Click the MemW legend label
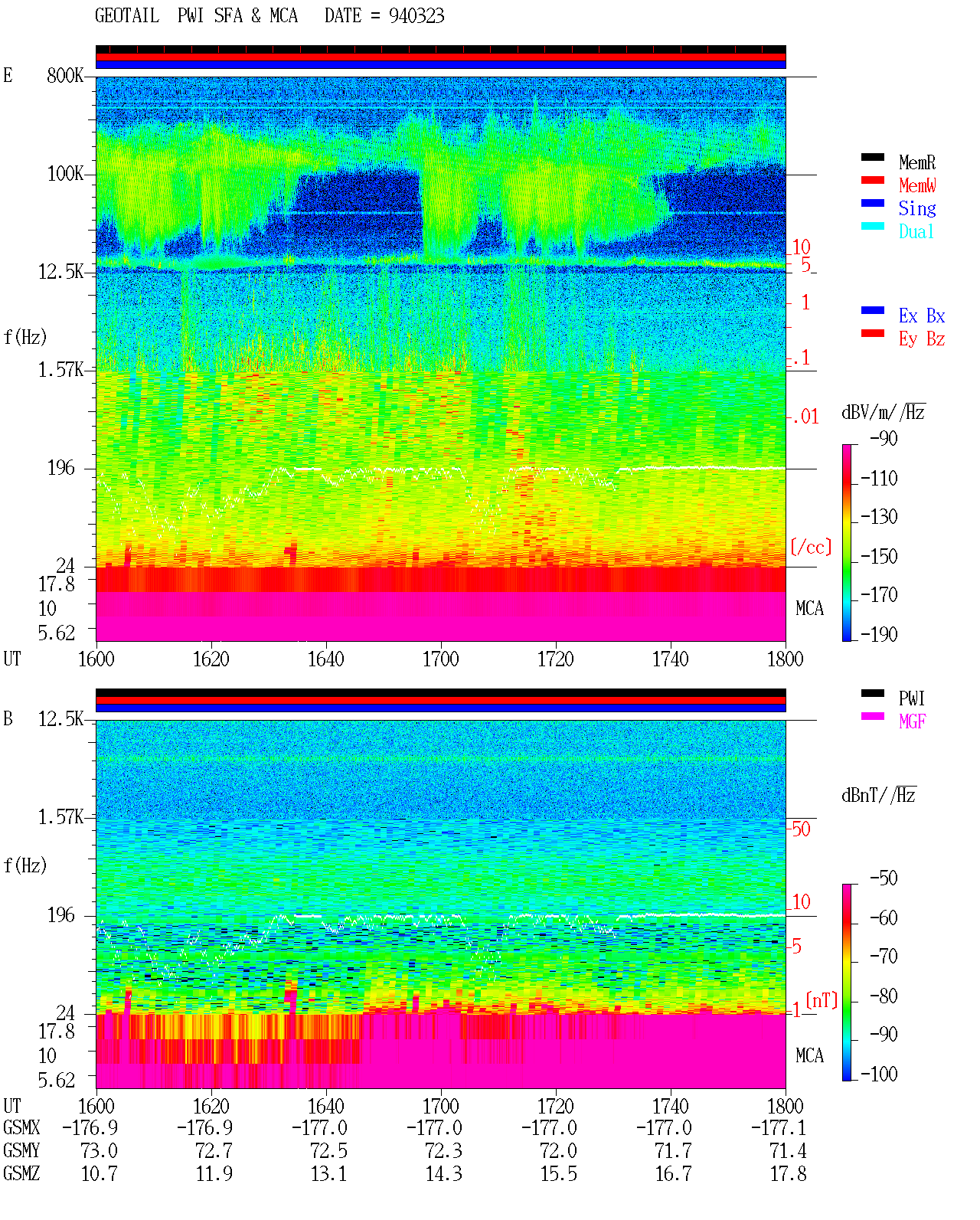Image resolution: width=980 pixels, height=1220 pixels. click(917, 185)
